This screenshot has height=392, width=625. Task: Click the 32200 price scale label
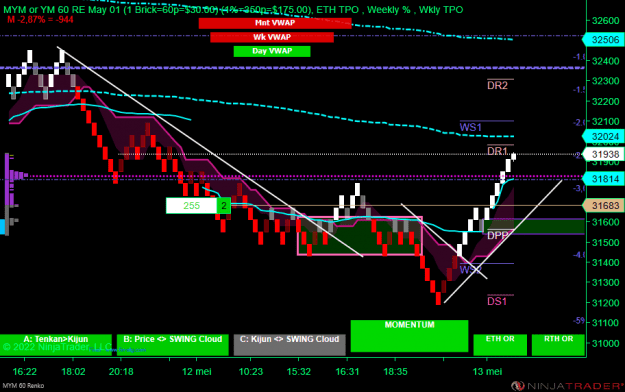[605, 101]
